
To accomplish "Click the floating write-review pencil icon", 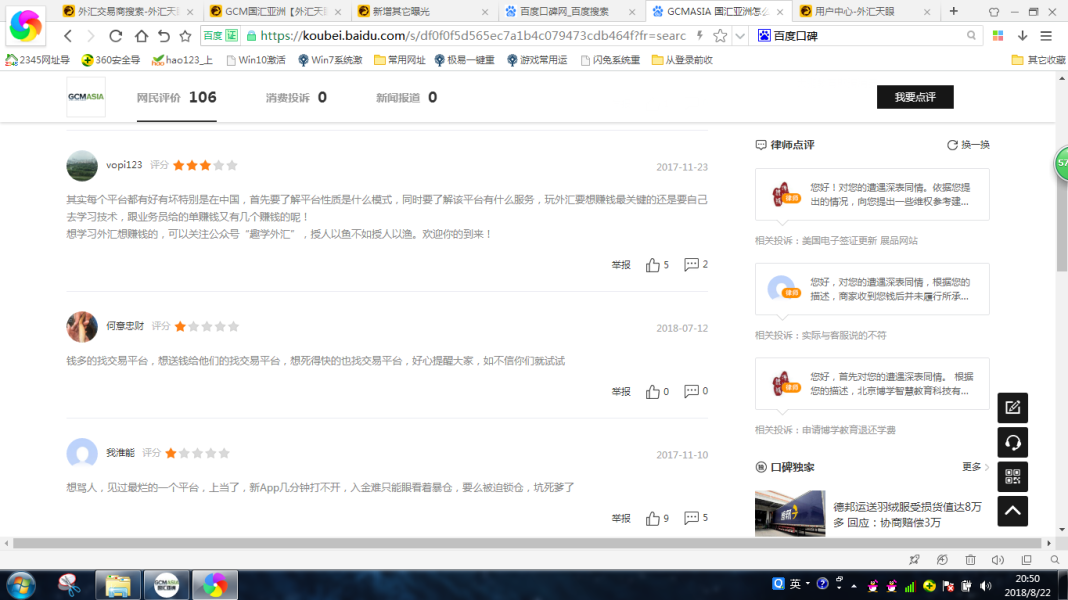I will click(x=1012, y=408).
